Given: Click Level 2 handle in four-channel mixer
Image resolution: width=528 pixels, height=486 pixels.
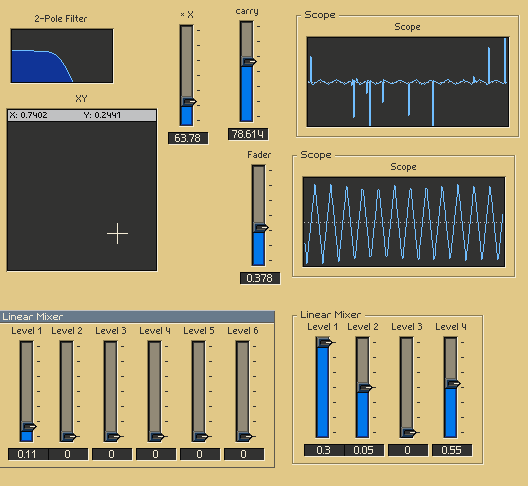Looking at the screenshot, I should 364,388.
